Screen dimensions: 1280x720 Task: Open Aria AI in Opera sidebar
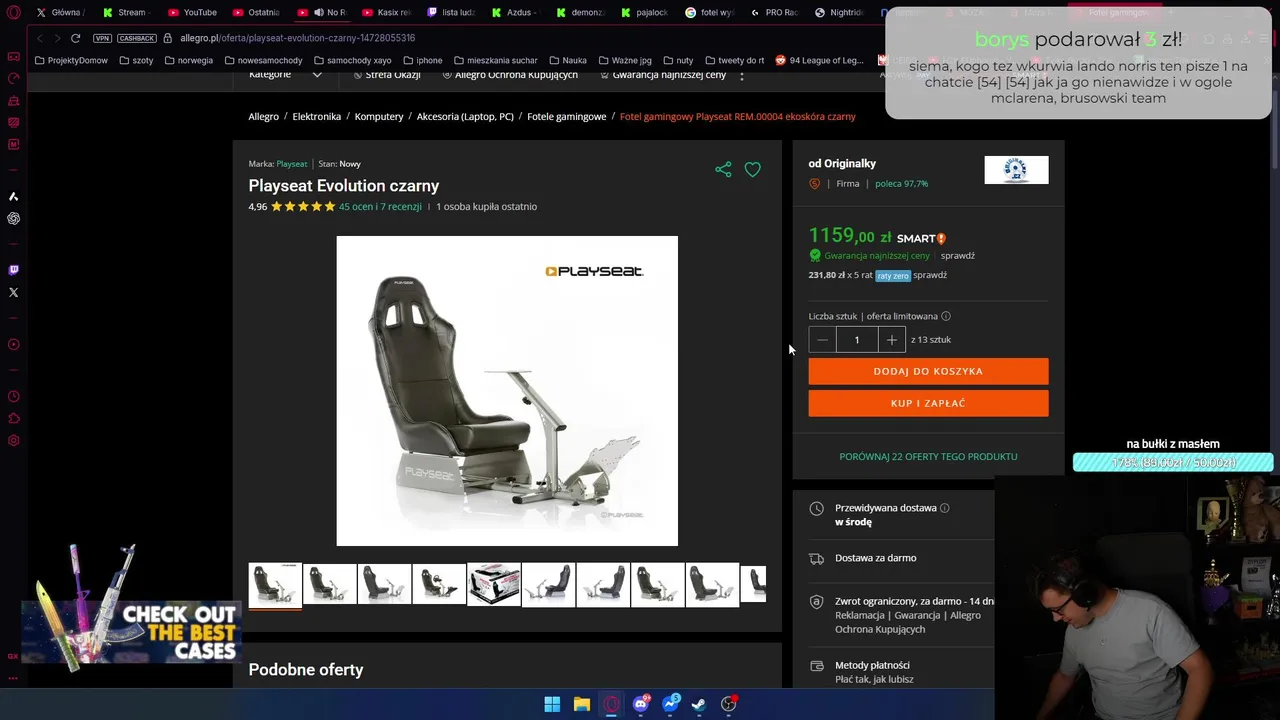(x=13, y=196)
